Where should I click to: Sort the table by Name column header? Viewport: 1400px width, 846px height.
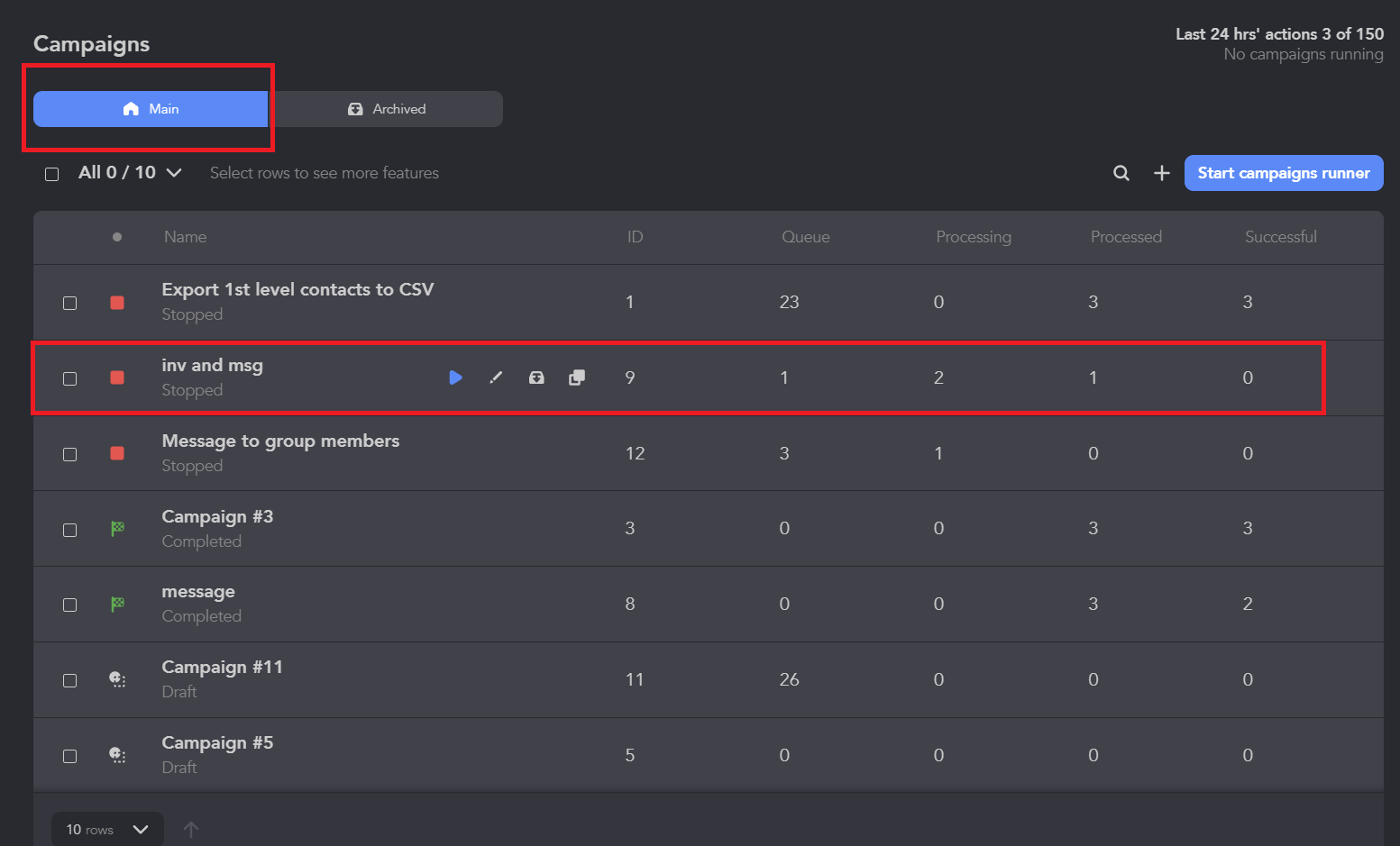(x=185, y=237)
